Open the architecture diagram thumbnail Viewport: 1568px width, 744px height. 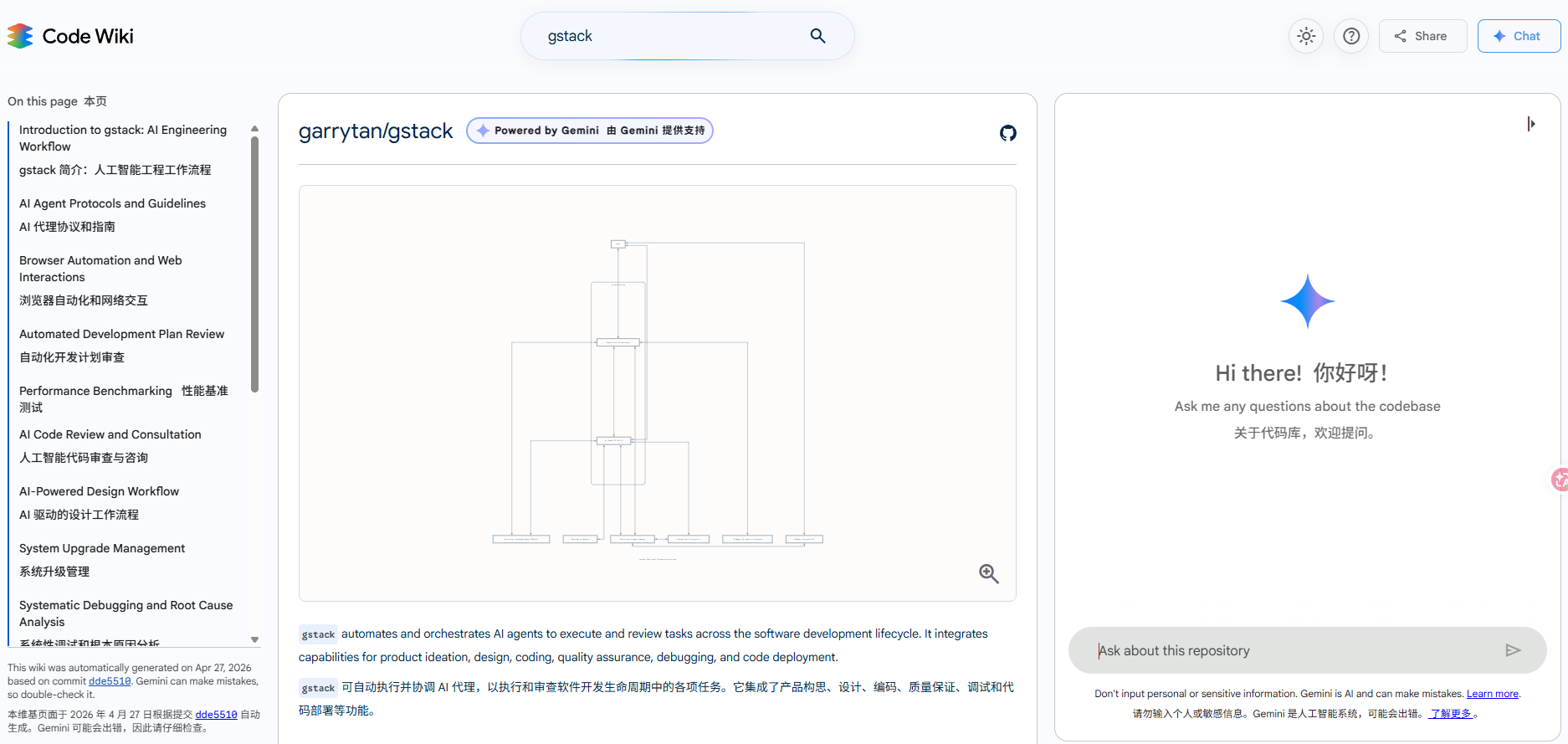[658, 393]
